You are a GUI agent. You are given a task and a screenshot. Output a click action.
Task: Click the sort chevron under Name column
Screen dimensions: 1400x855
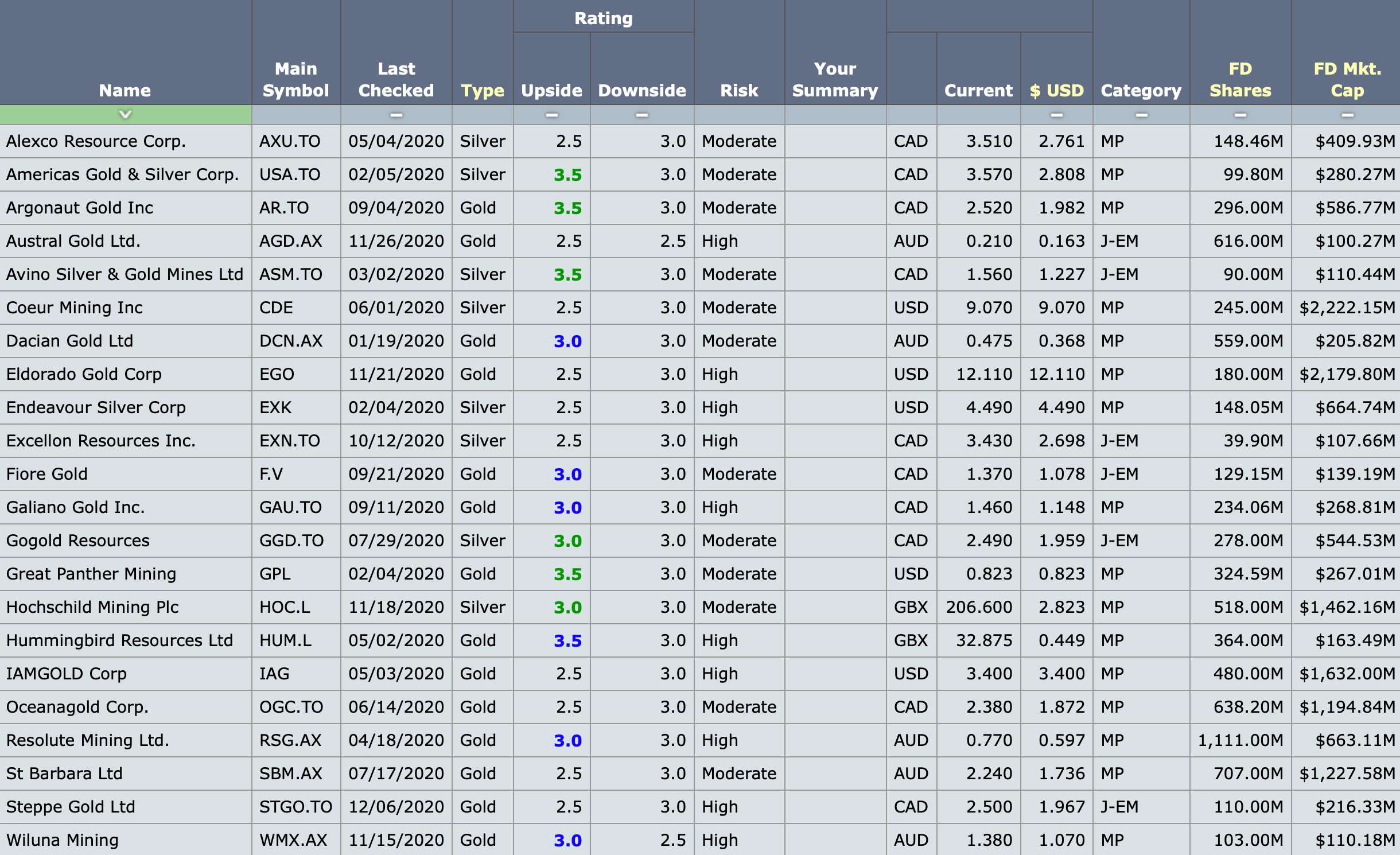125,115
